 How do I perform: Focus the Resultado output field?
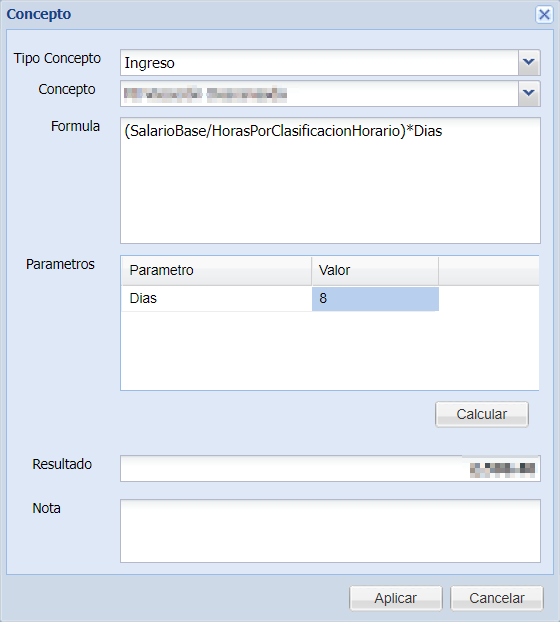(x=330, y=468)
